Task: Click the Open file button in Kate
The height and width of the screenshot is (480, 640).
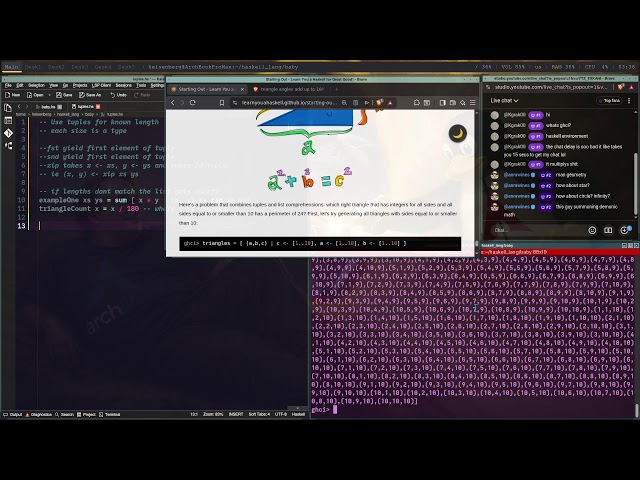Action: pos(35,95)
